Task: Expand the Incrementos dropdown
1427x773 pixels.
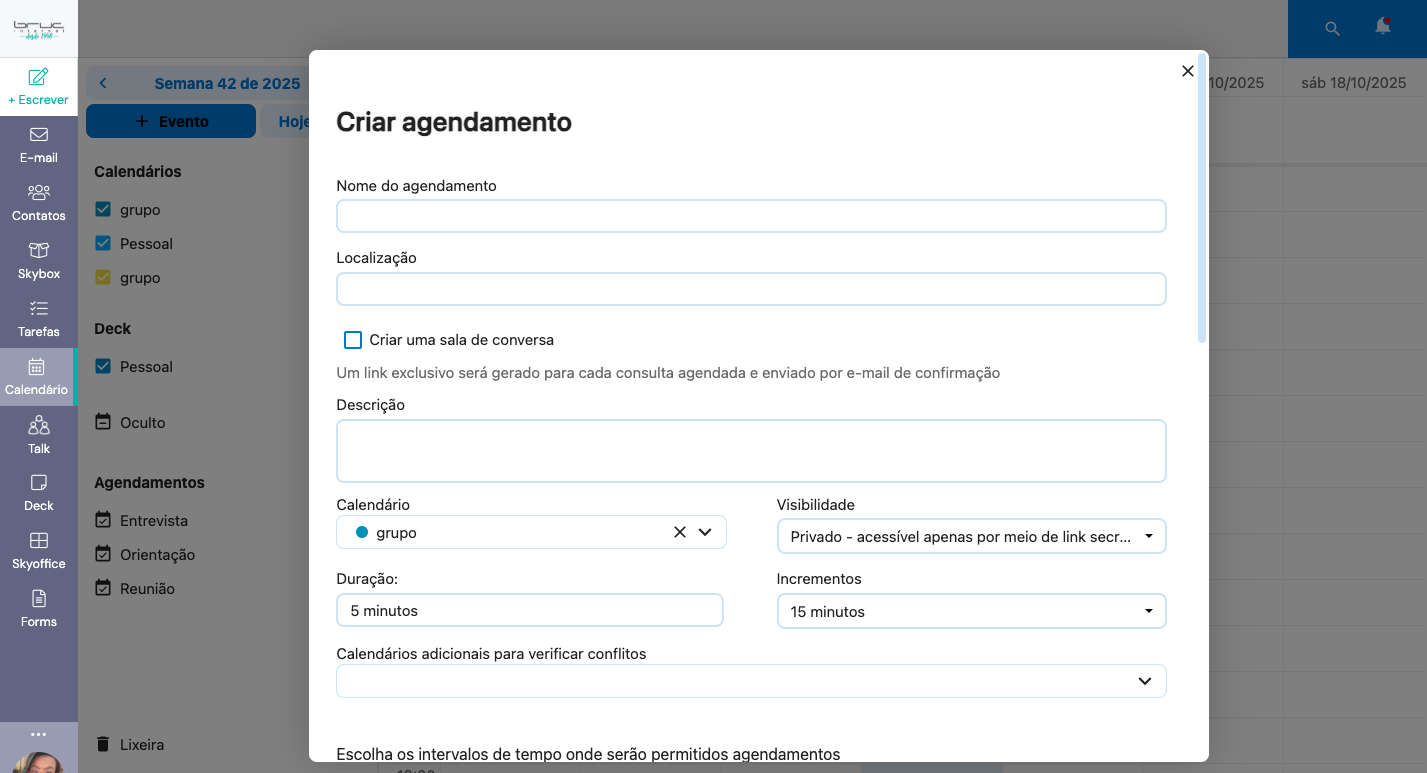Action: coord(971,611)
